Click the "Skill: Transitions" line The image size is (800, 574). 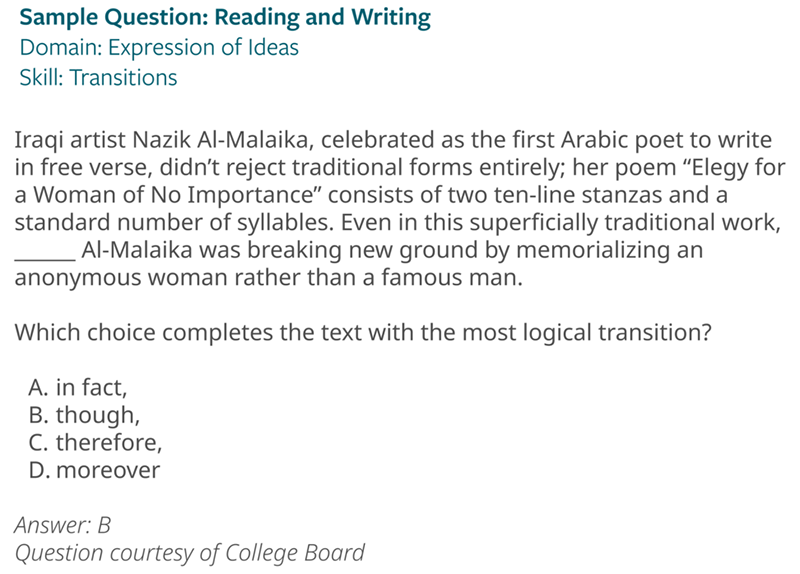click(98, 78)
